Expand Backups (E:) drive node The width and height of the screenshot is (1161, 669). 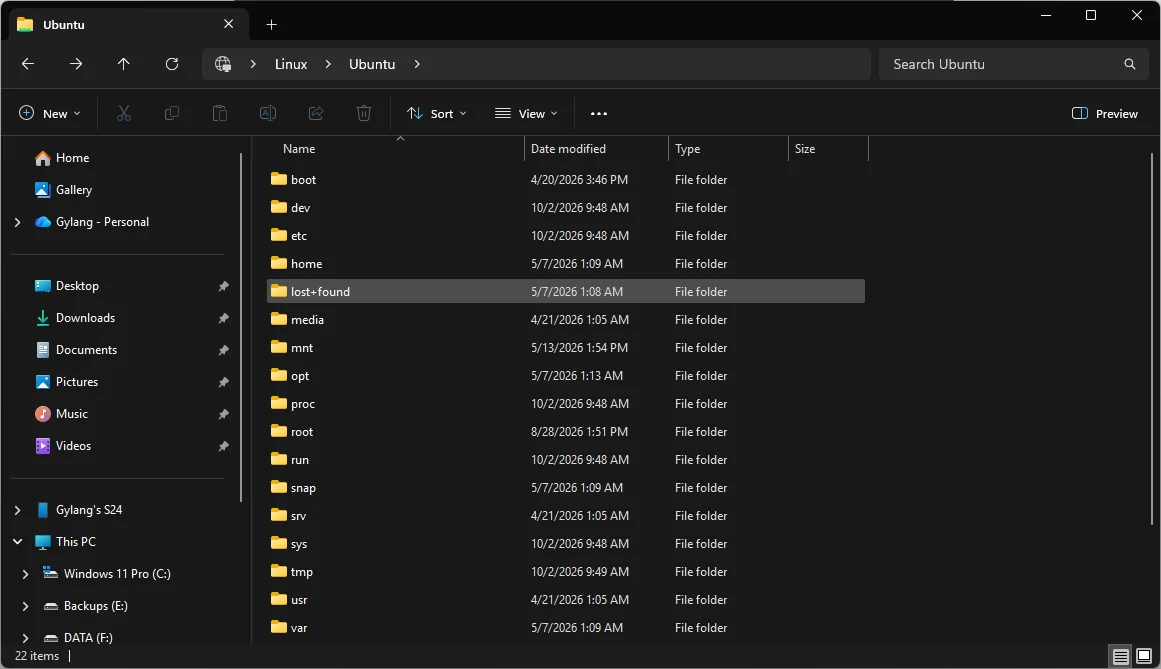click(25, 606)
